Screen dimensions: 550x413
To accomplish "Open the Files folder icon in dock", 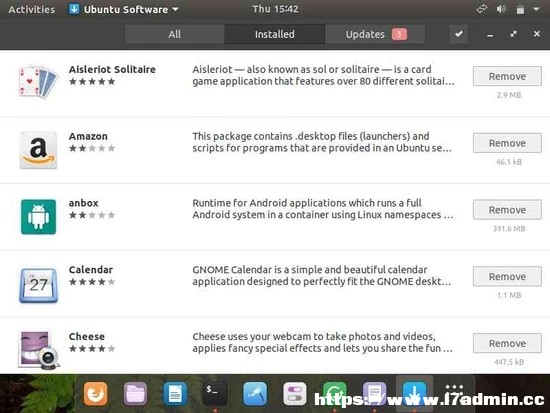I will [x=135, y=394].
